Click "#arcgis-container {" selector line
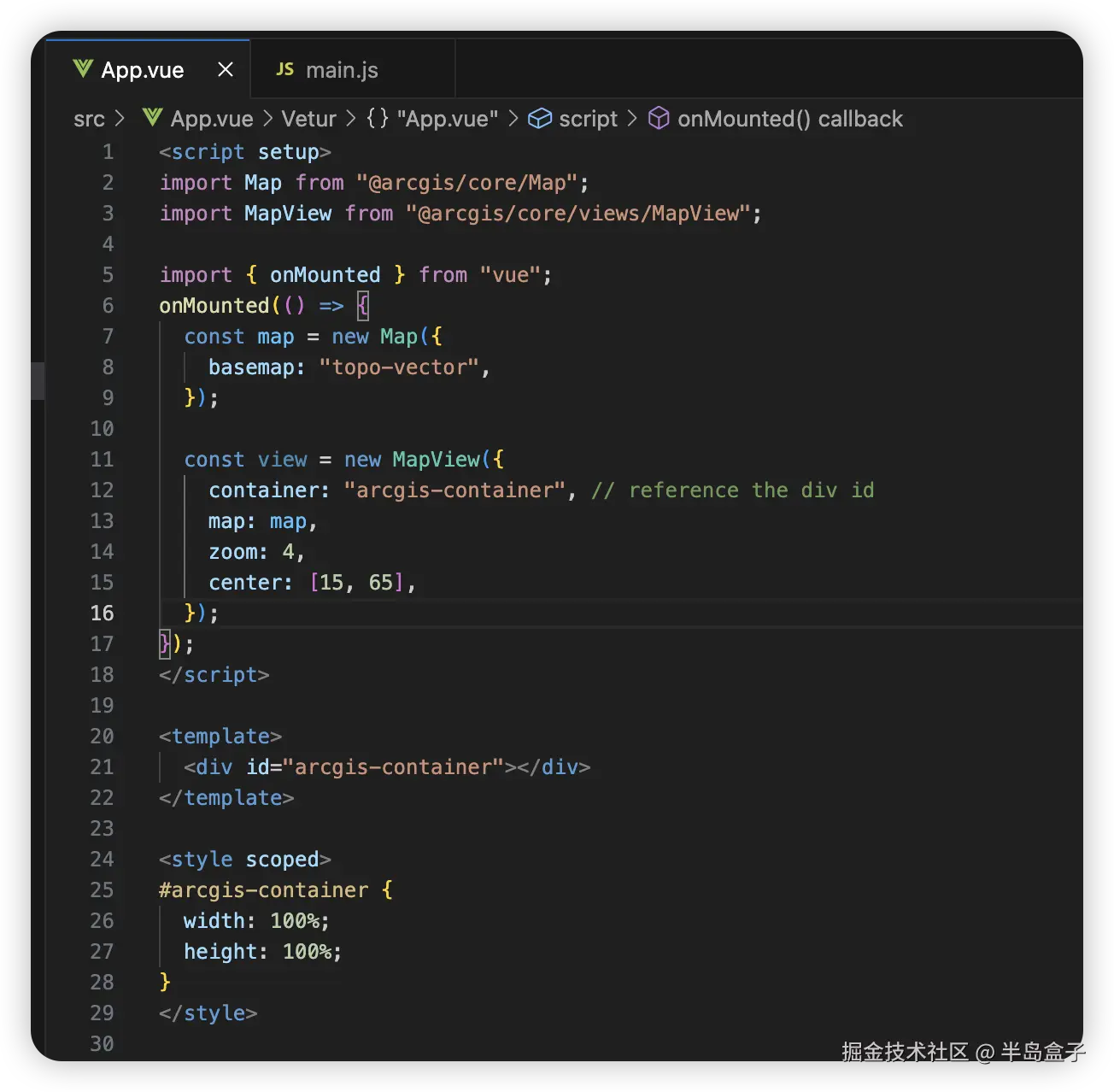The image size is (1114, 1092). (276, 890)
